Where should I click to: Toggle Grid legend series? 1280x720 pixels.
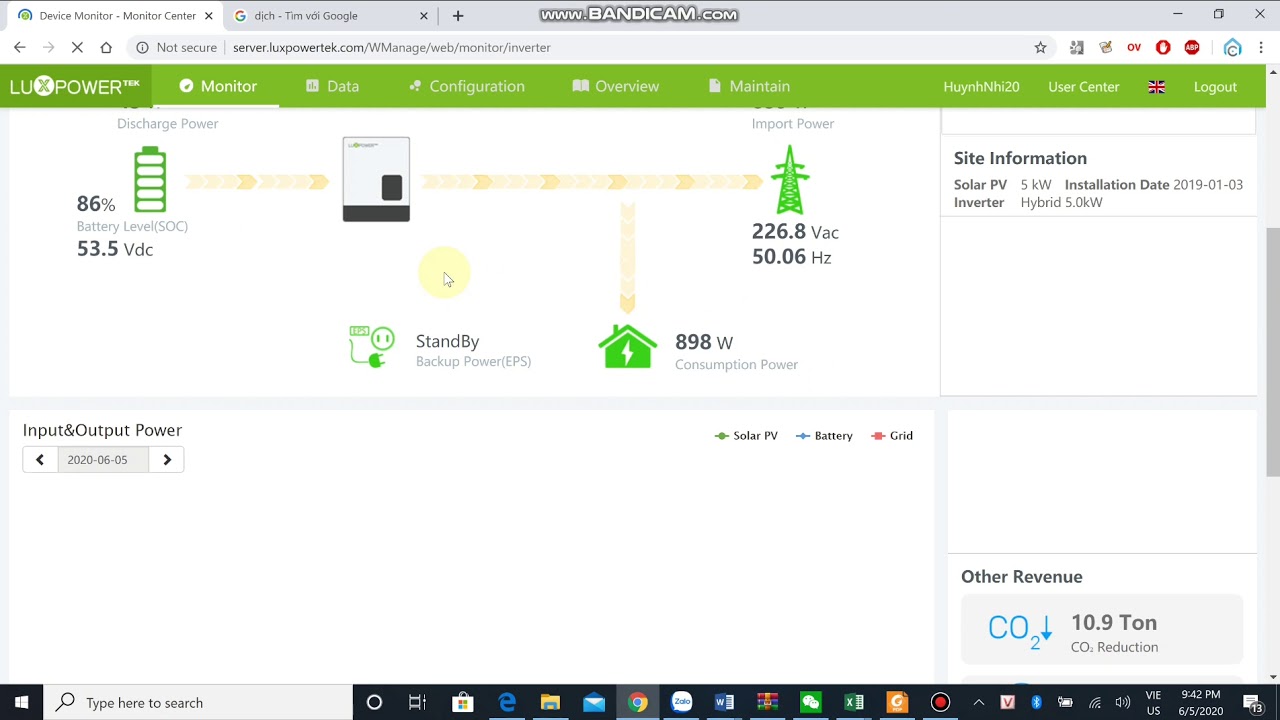892,436
